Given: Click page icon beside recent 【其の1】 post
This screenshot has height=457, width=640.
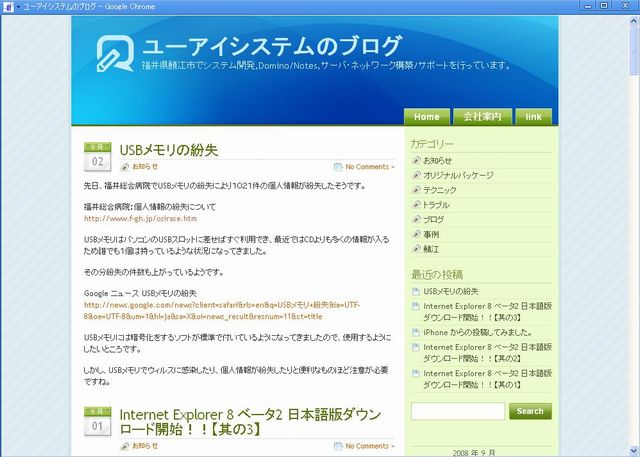Looking at the screenshot, I should click(416, 373).
